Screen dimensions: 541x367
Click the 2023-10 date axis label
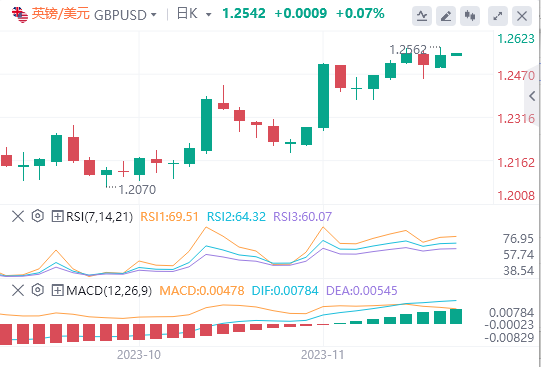pos(139,355)
